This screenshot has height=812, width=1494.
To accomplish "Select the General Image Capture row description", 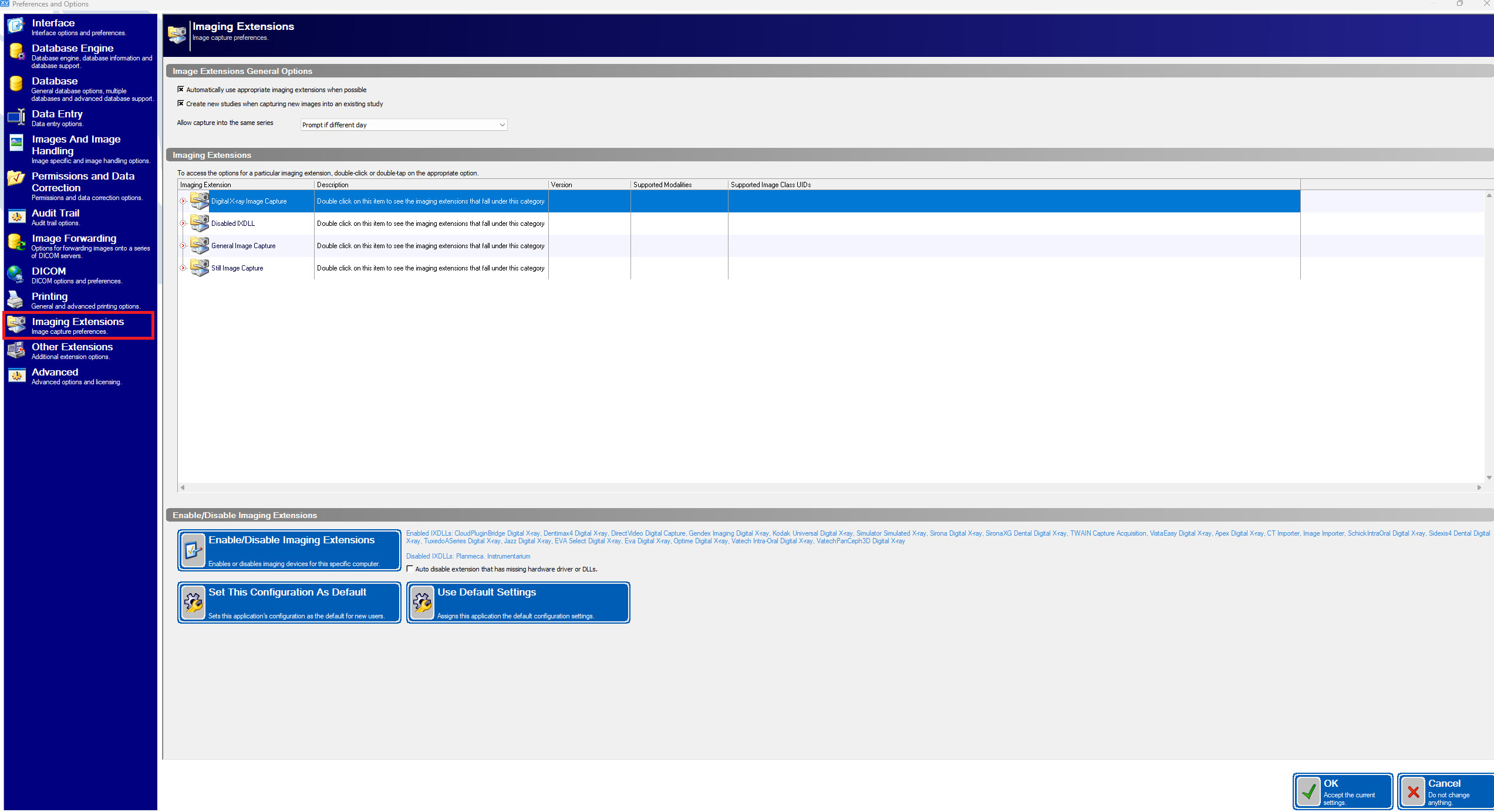I will tap(430, 246).
